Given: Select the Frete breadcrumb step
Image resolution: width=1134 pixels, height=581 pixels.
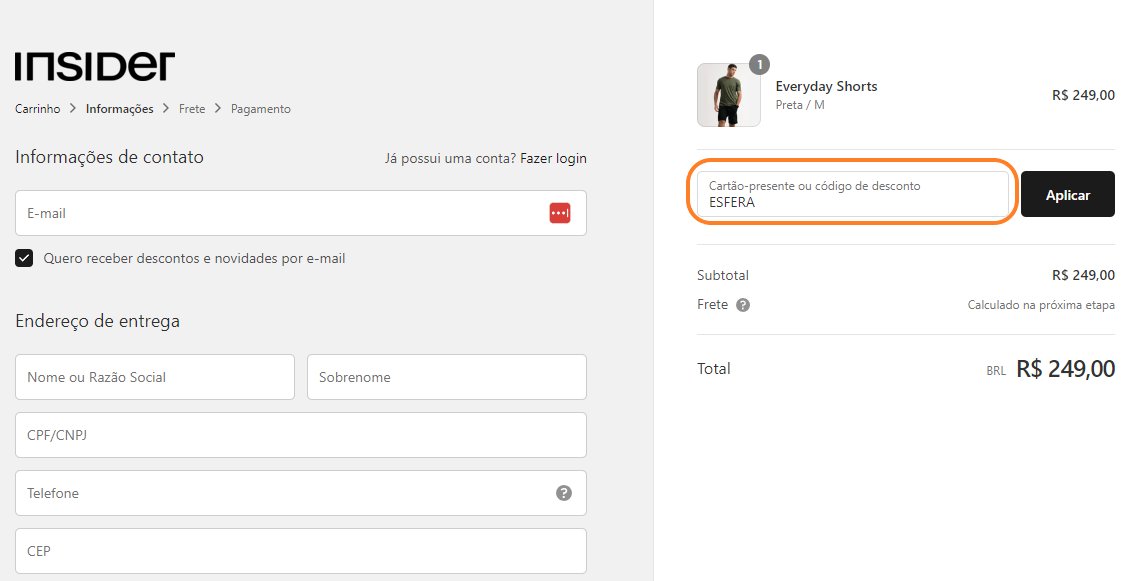Looking at the screenshot, I should [x=192, y=109].
